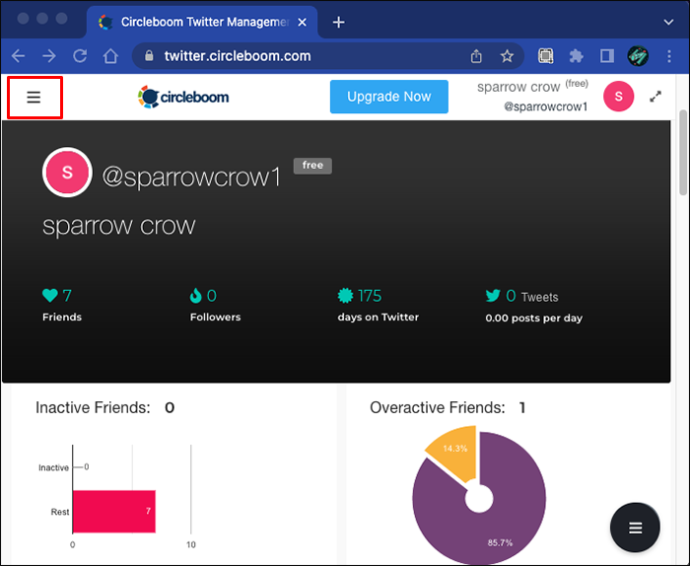Viewport: 690px width, 566px height.
Task: Click the Circleboom logo
Action: [183, 97]
